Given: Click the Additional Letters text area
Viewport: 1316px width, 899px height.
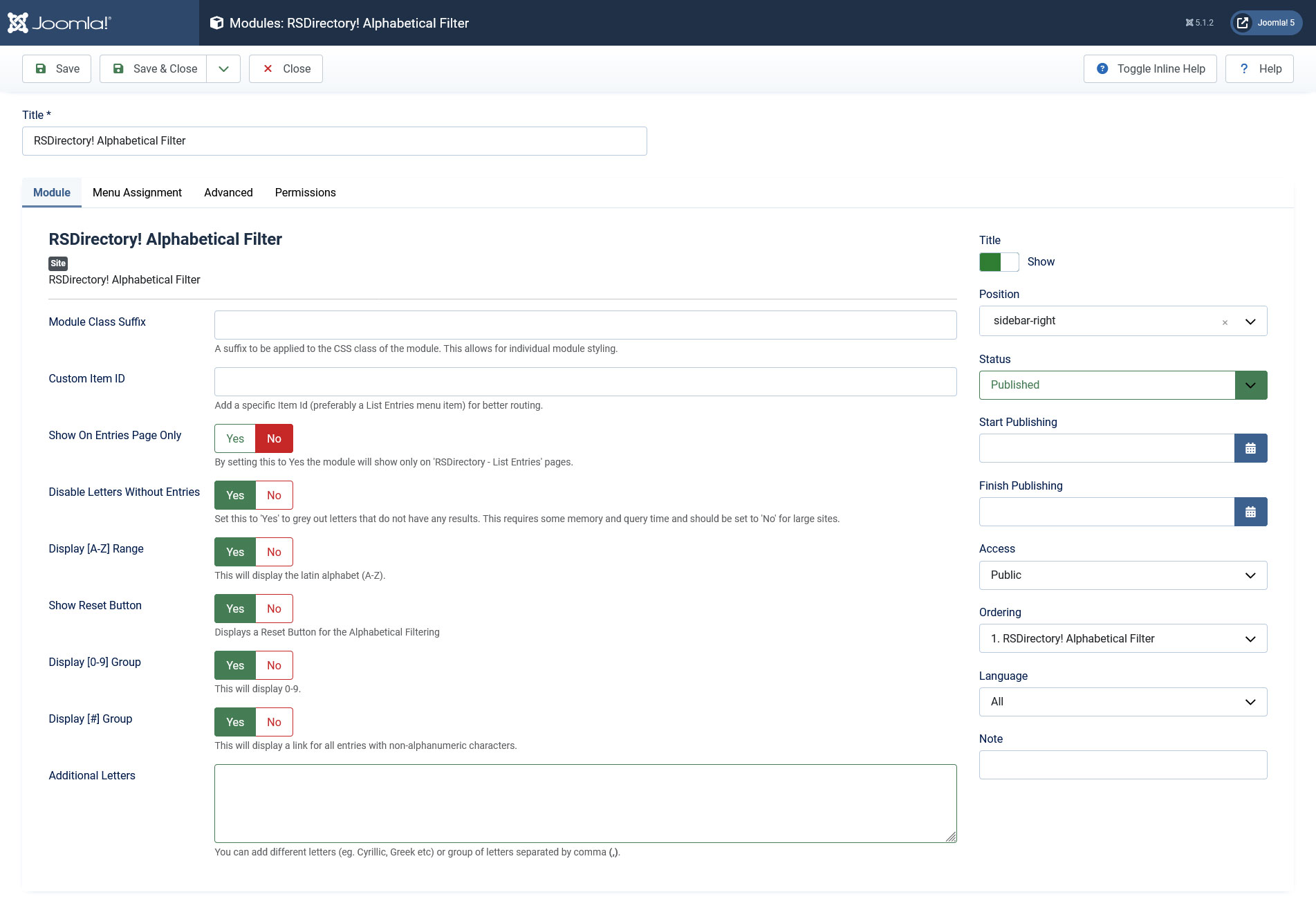Looking at the screenshot, I should pos(586,804).
